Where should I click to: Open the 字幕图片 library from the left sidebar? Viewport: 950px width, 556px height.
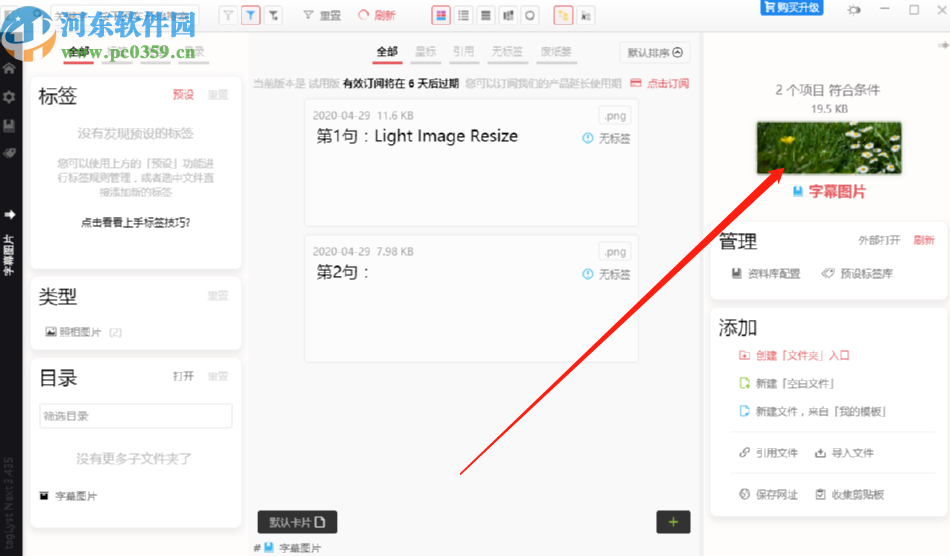(9, 254)
